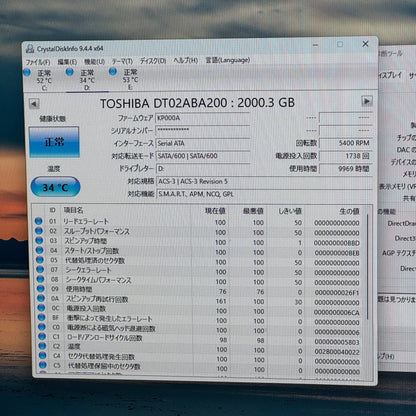The image size is (416, 416).
Task: Click the 正常 health status button
Action: coord(54,142)
